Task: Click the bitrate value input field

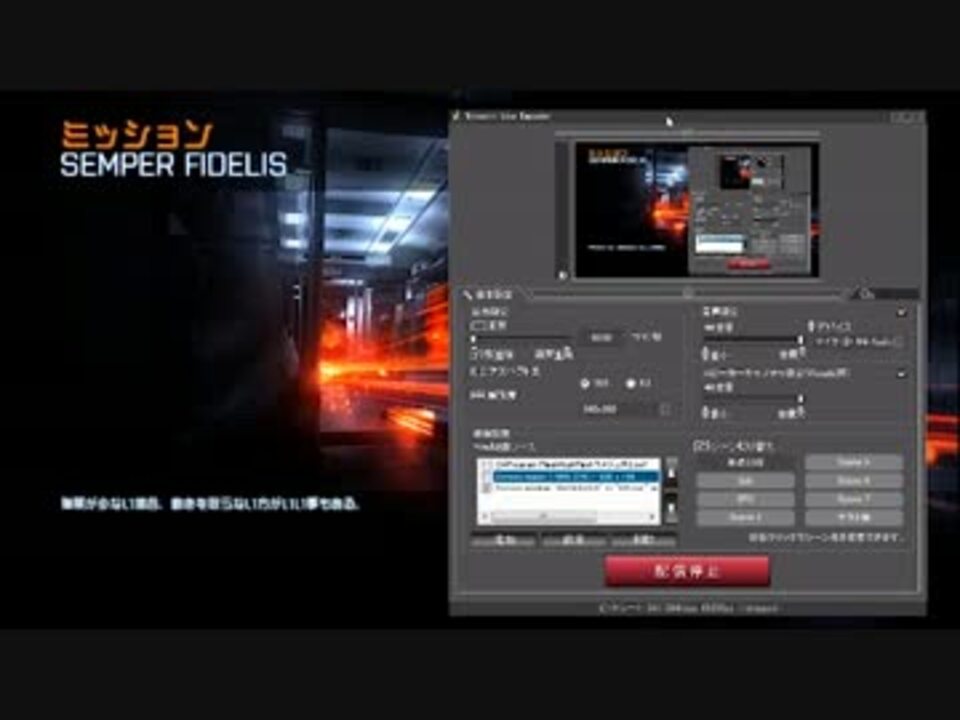Action: 602,337
